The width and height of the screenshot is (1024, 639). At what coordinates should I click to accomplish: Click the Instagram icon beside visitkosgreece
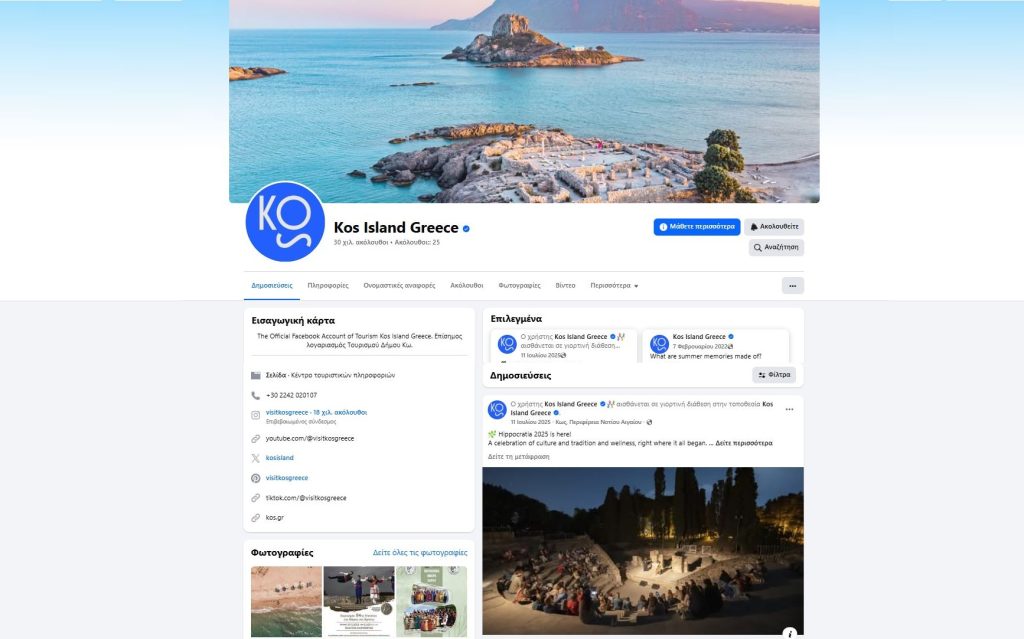coord(256,415)
